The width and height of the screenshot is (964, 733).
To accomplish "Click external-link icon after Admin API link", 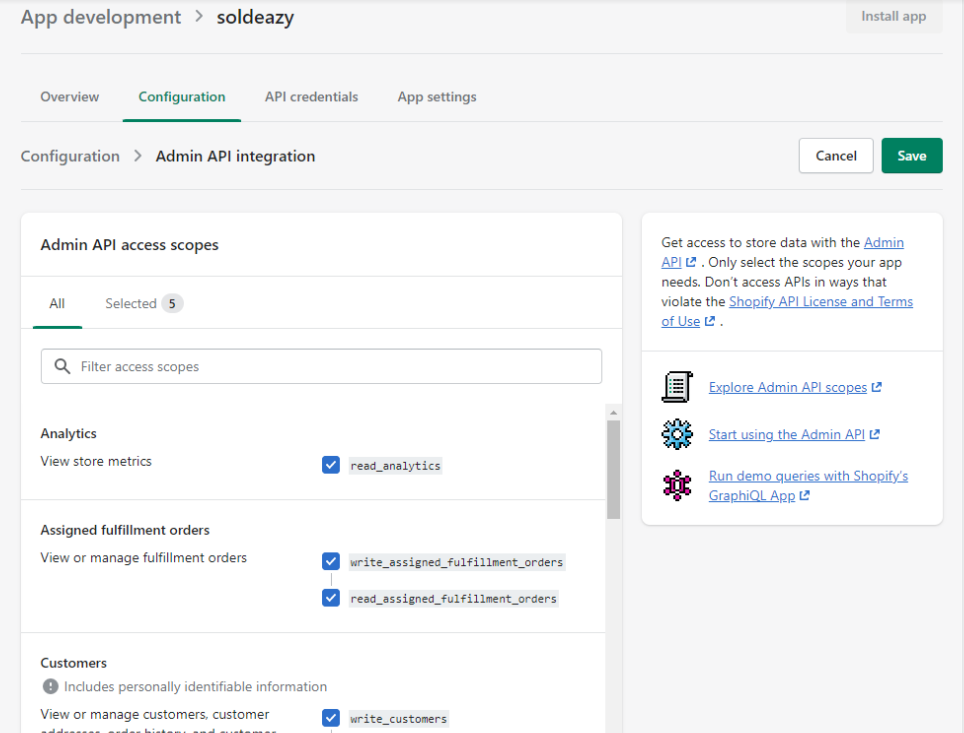I will tap(691, 262).
